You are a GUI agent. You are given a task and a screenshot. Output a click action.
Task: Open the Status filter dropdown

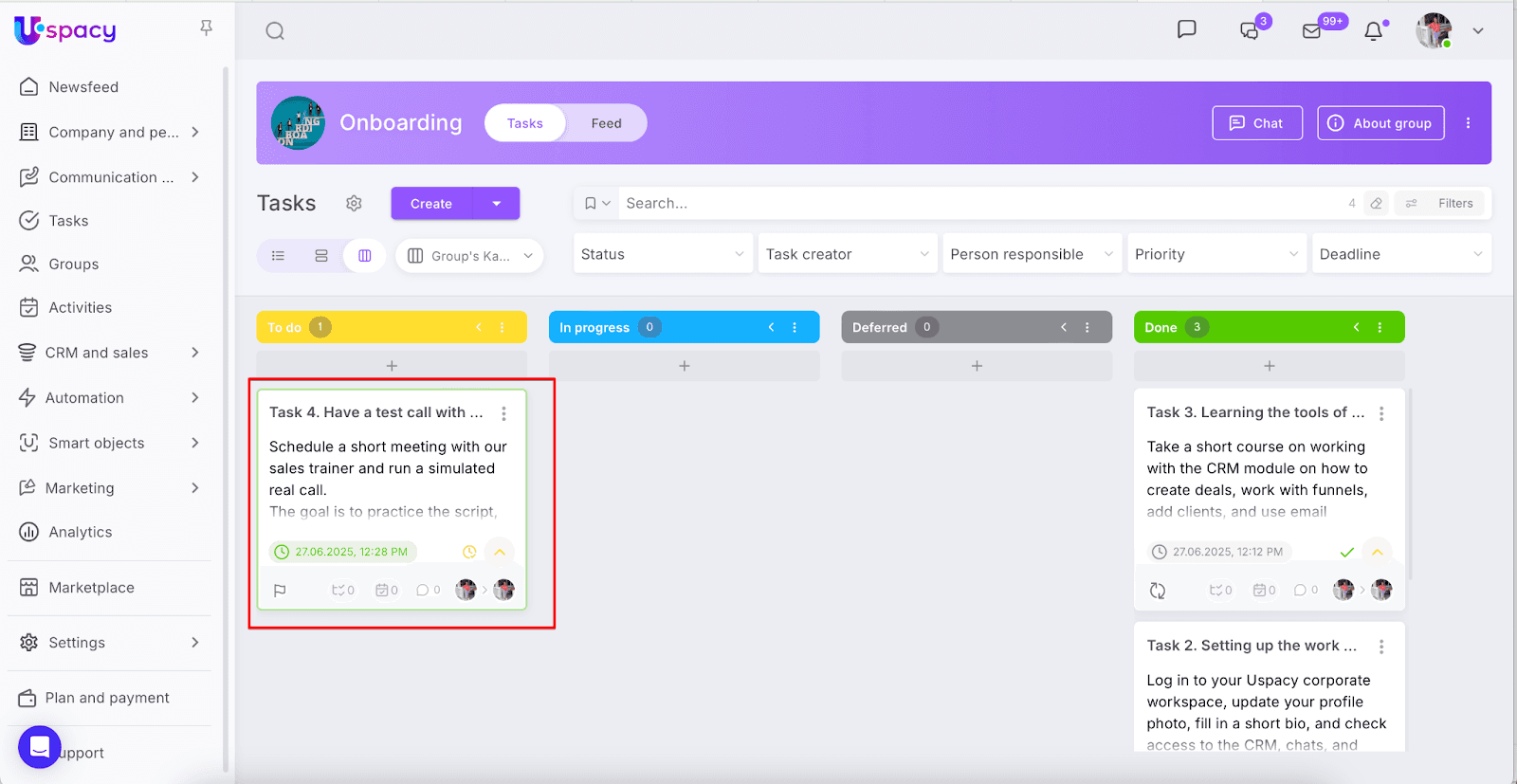[663, 254]
